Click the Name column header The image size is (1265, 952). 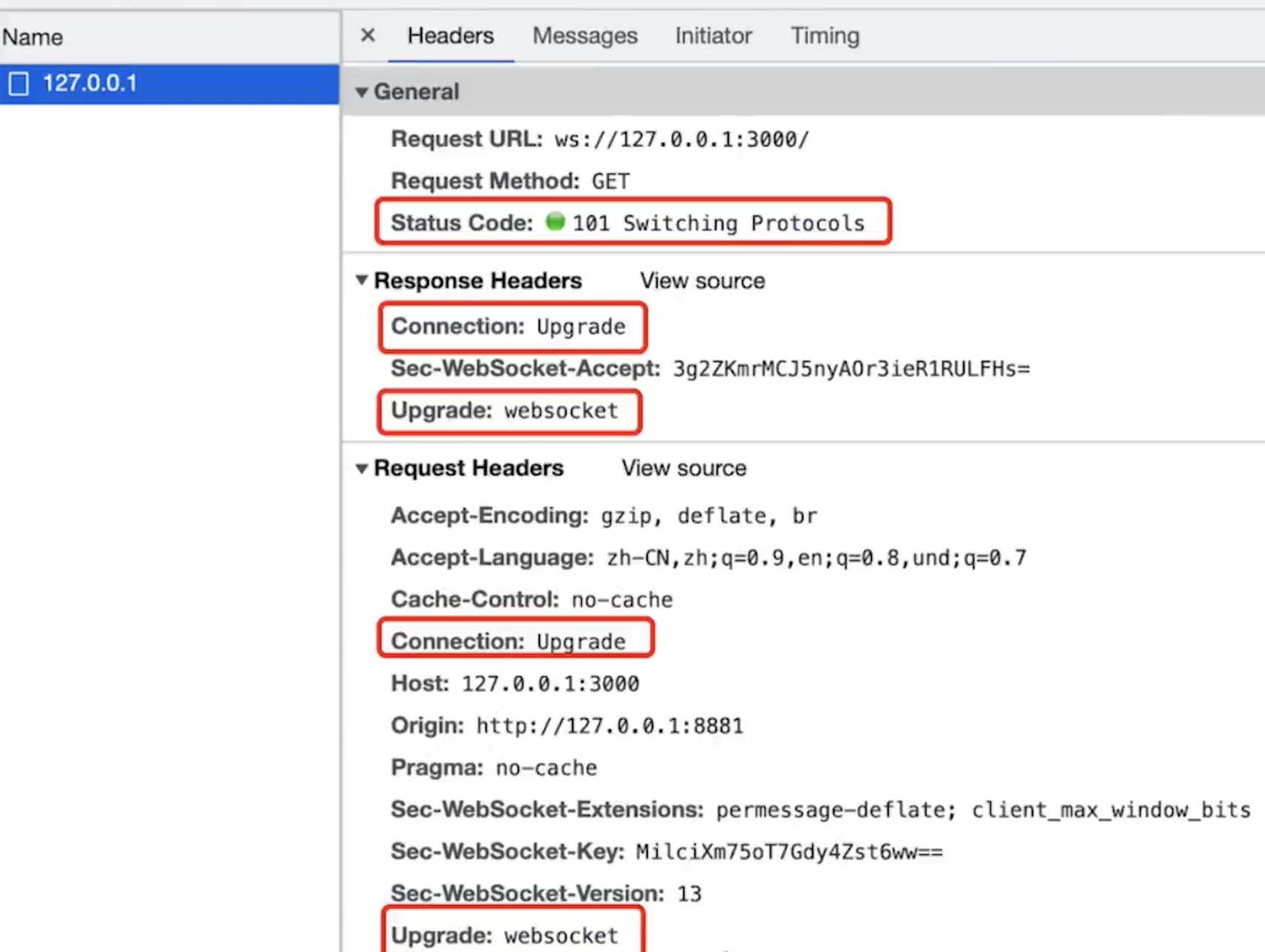coord(33,37)
